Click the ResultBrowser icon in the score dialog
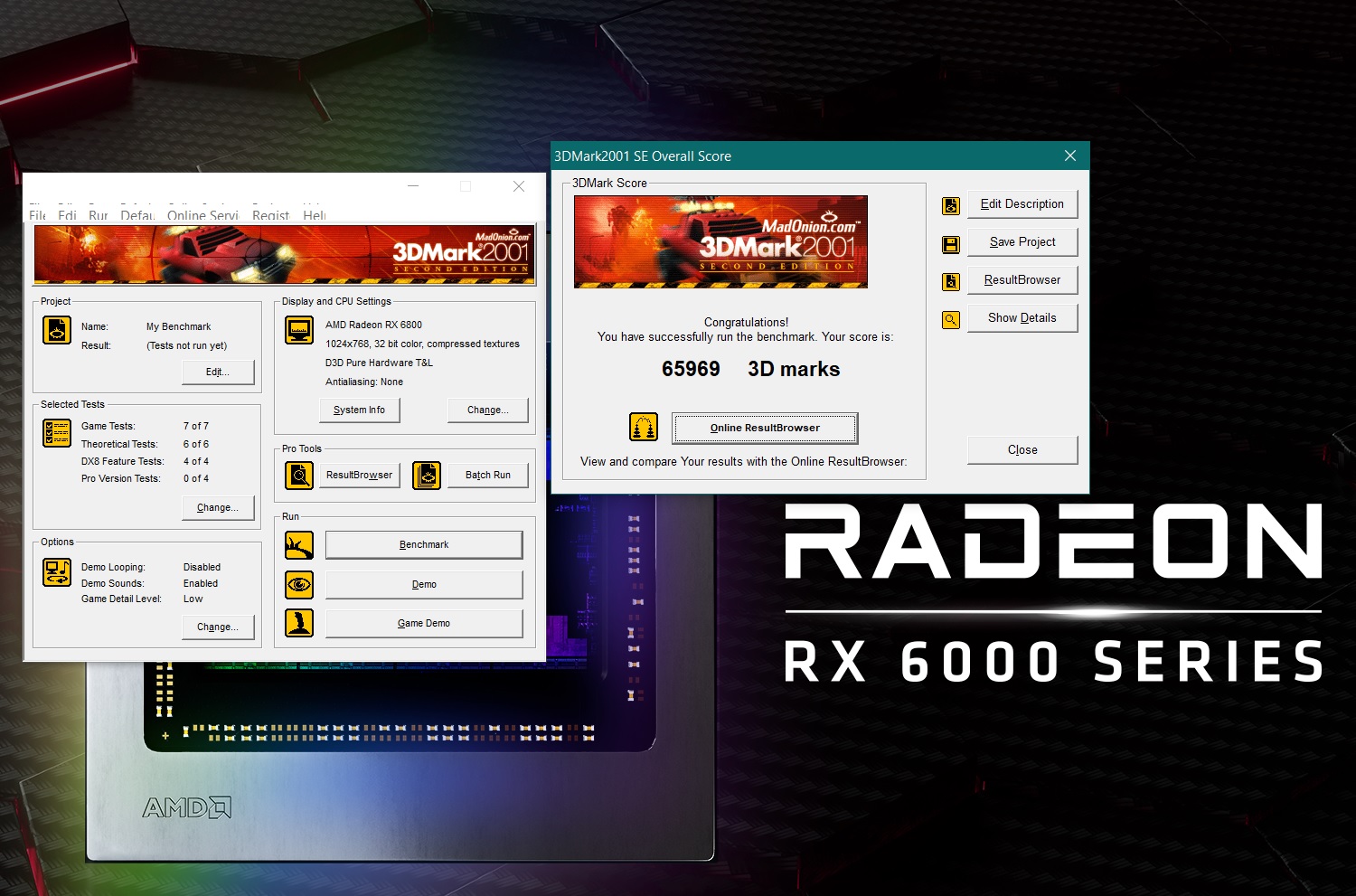This screenshot has height=896, width=1356. (x=951, y=282)
